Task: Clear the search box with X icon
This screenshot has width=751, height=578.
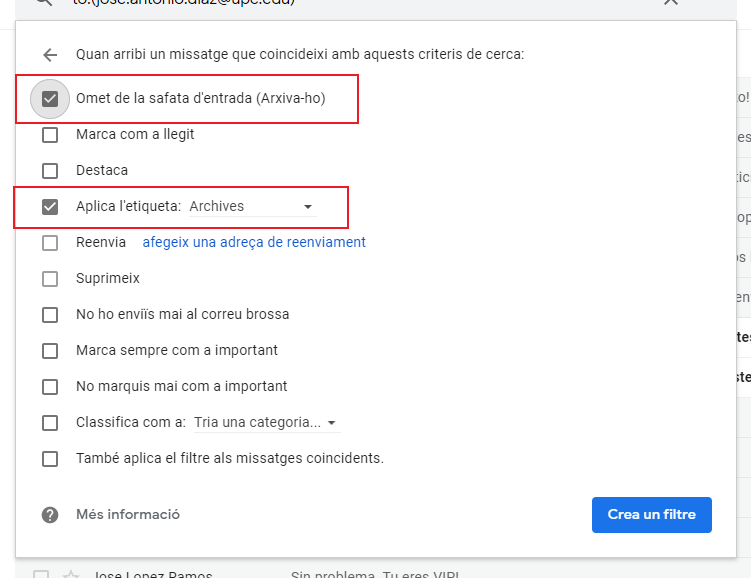Action: point(670,3)
